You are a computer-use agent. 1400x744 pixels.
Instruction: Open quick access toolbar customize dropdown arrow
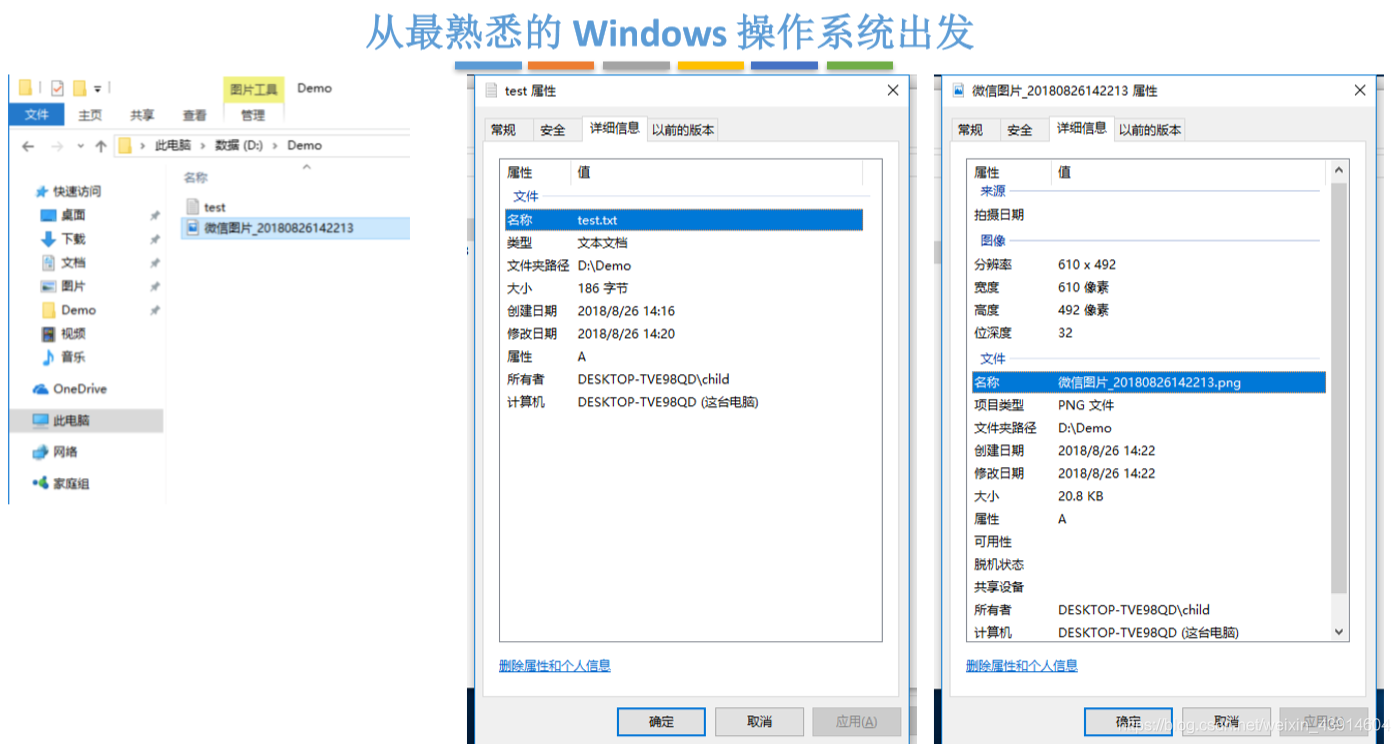98,89
